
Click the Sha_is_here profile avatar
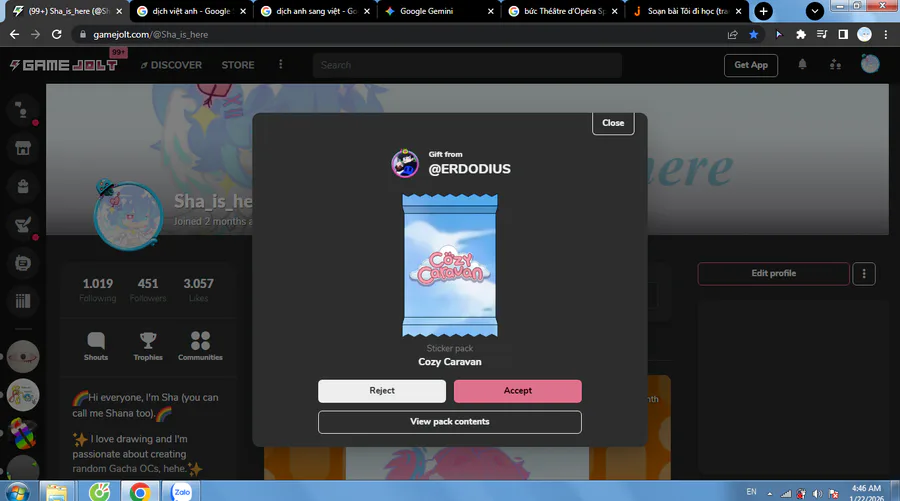pos(127,216)
